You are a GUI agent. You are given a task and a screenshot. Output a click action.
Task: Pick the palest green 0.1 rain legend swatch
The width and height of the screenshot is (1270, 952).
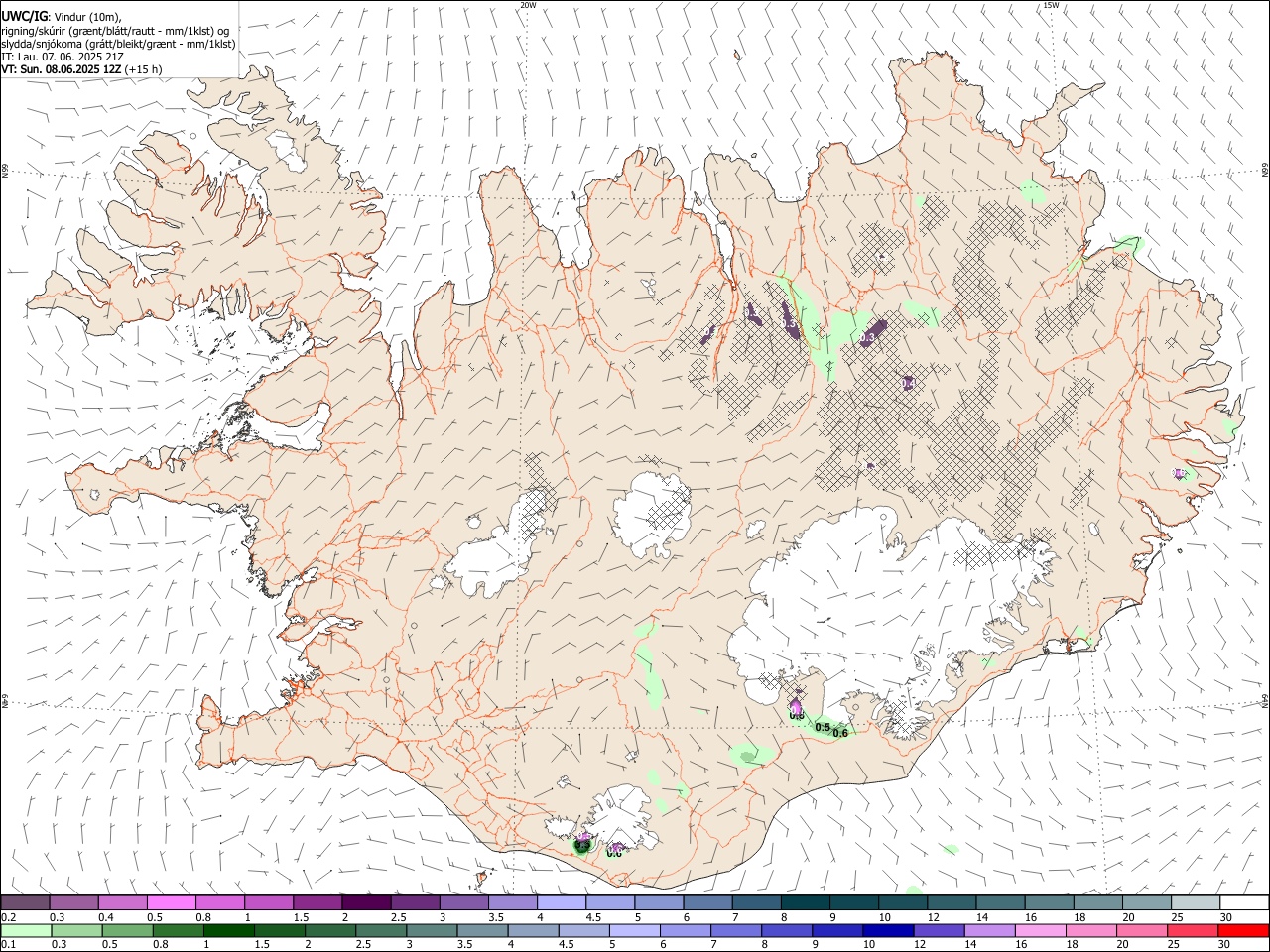point(25,931)
